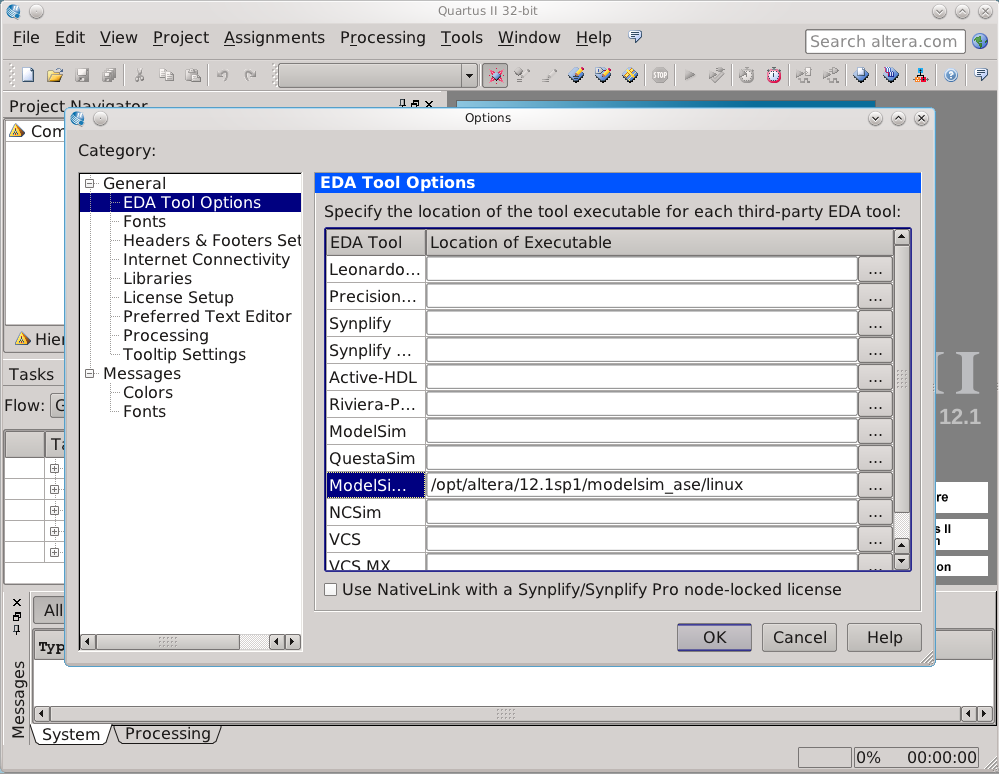Image resolution: width=999 pixels, height=774 pixels.
Task: Click the Cut scissors icon
Action: click(139, 75)
